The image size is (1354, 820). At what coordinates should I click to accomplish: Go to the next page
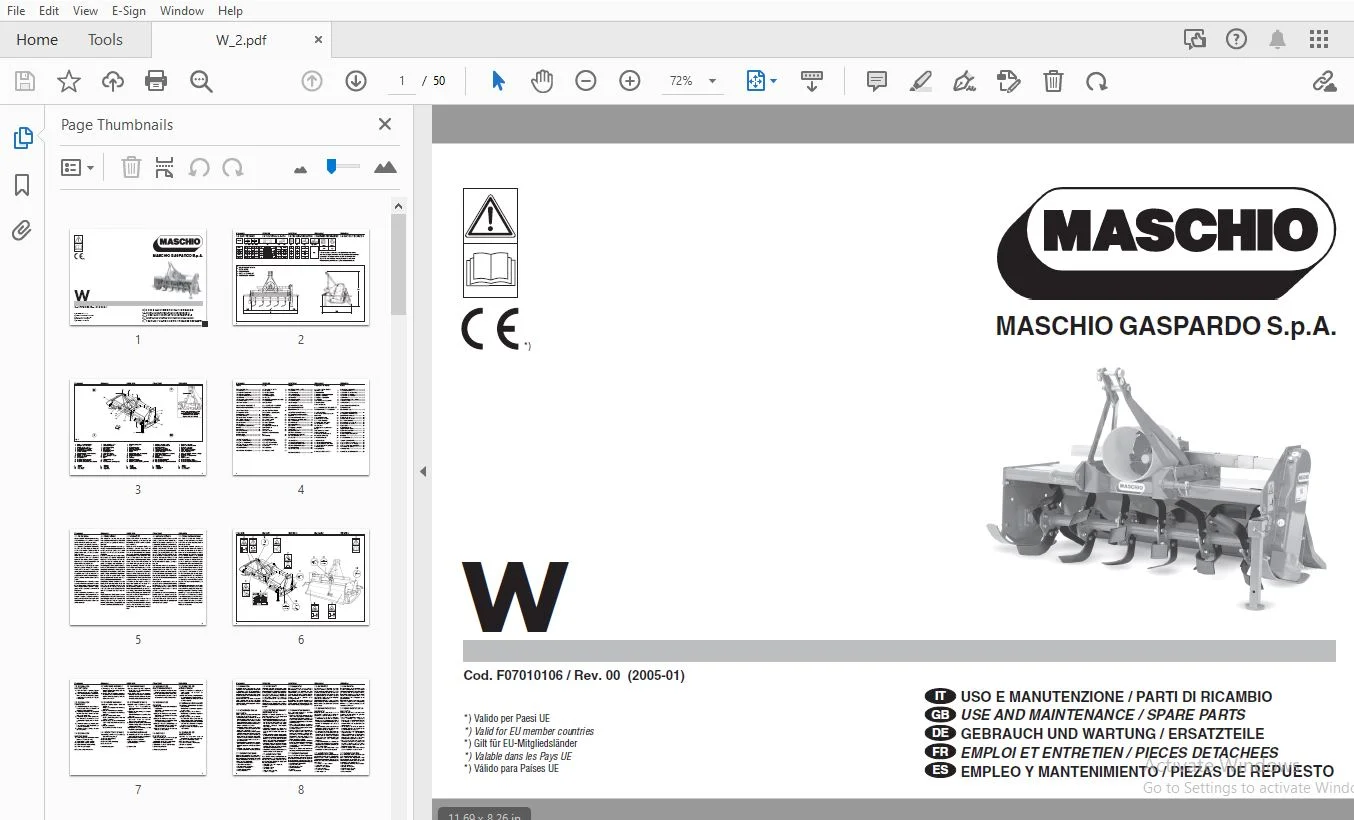[x=356, y=81]
